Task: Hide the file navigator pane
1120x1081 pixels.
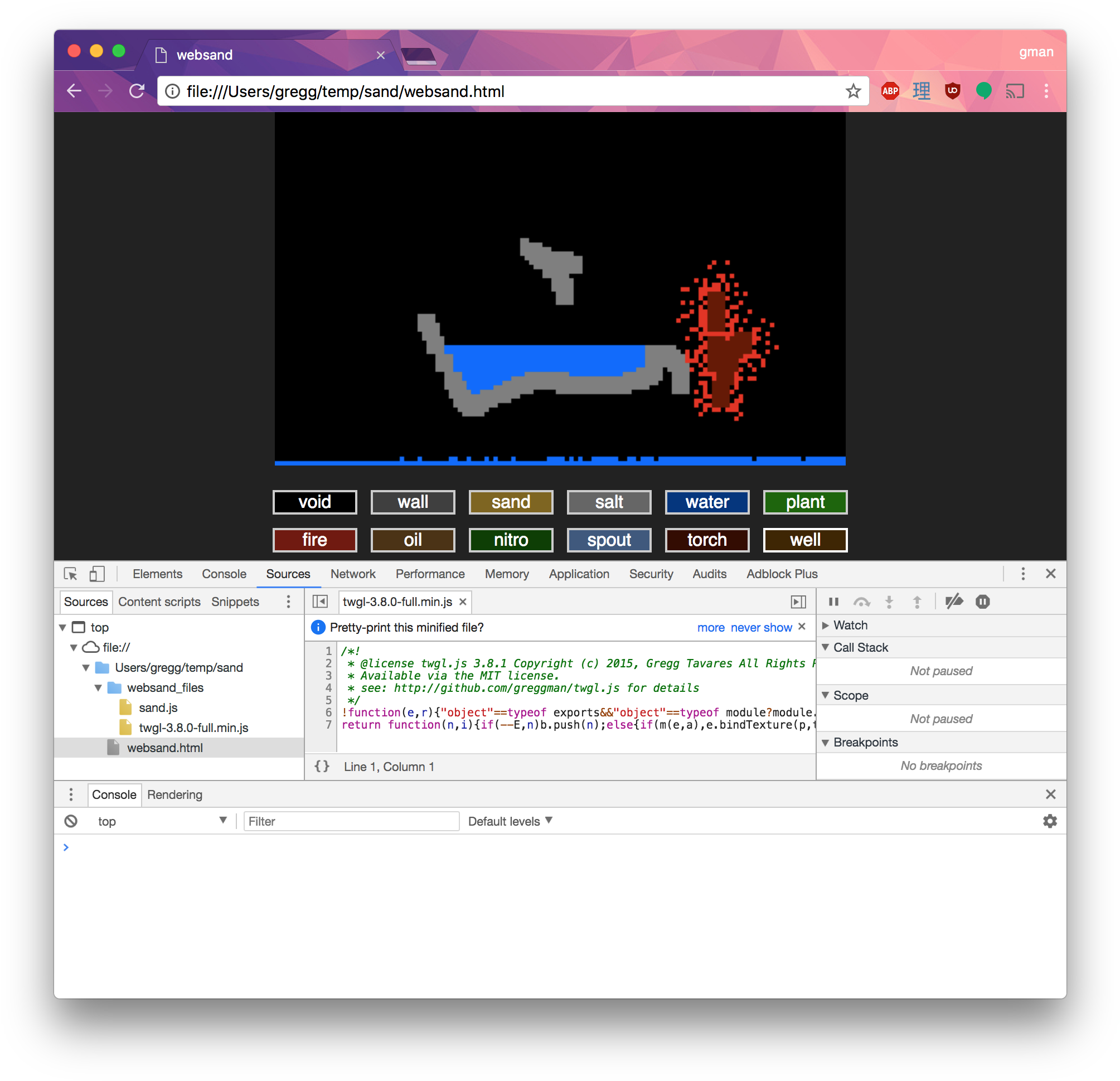Action: [x=320, y=602]
